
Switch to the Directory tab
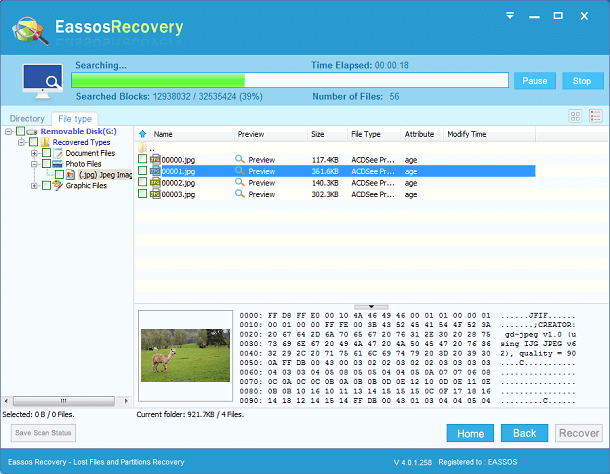point(27,118)
